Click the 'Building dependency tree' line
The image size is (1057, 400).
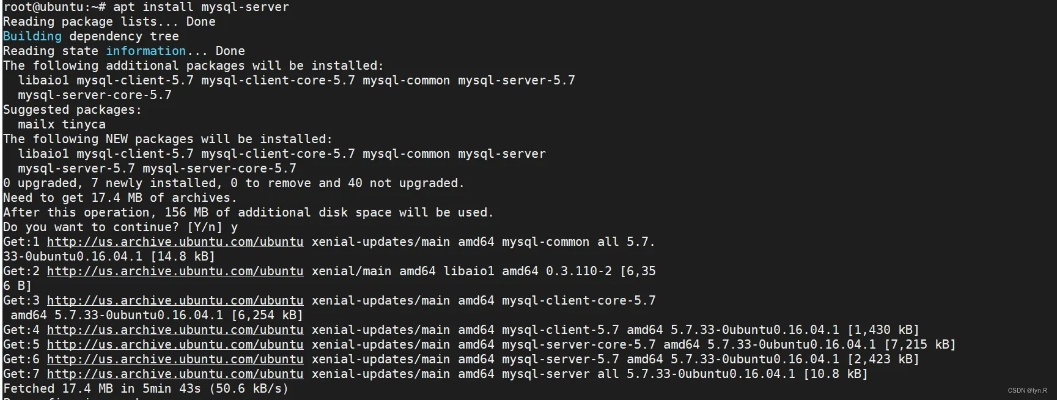click(91, 36)
